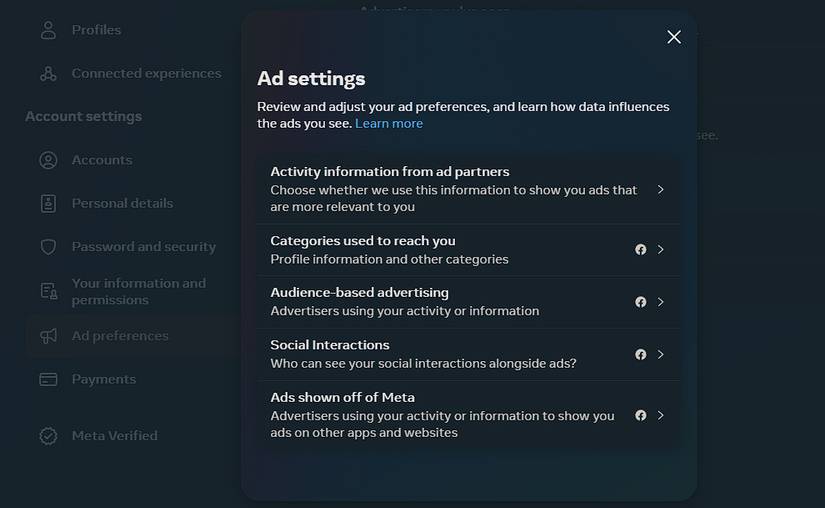825x508 pixels.
Task: Close the Ad settings dialog
Action: click(674, 37)
